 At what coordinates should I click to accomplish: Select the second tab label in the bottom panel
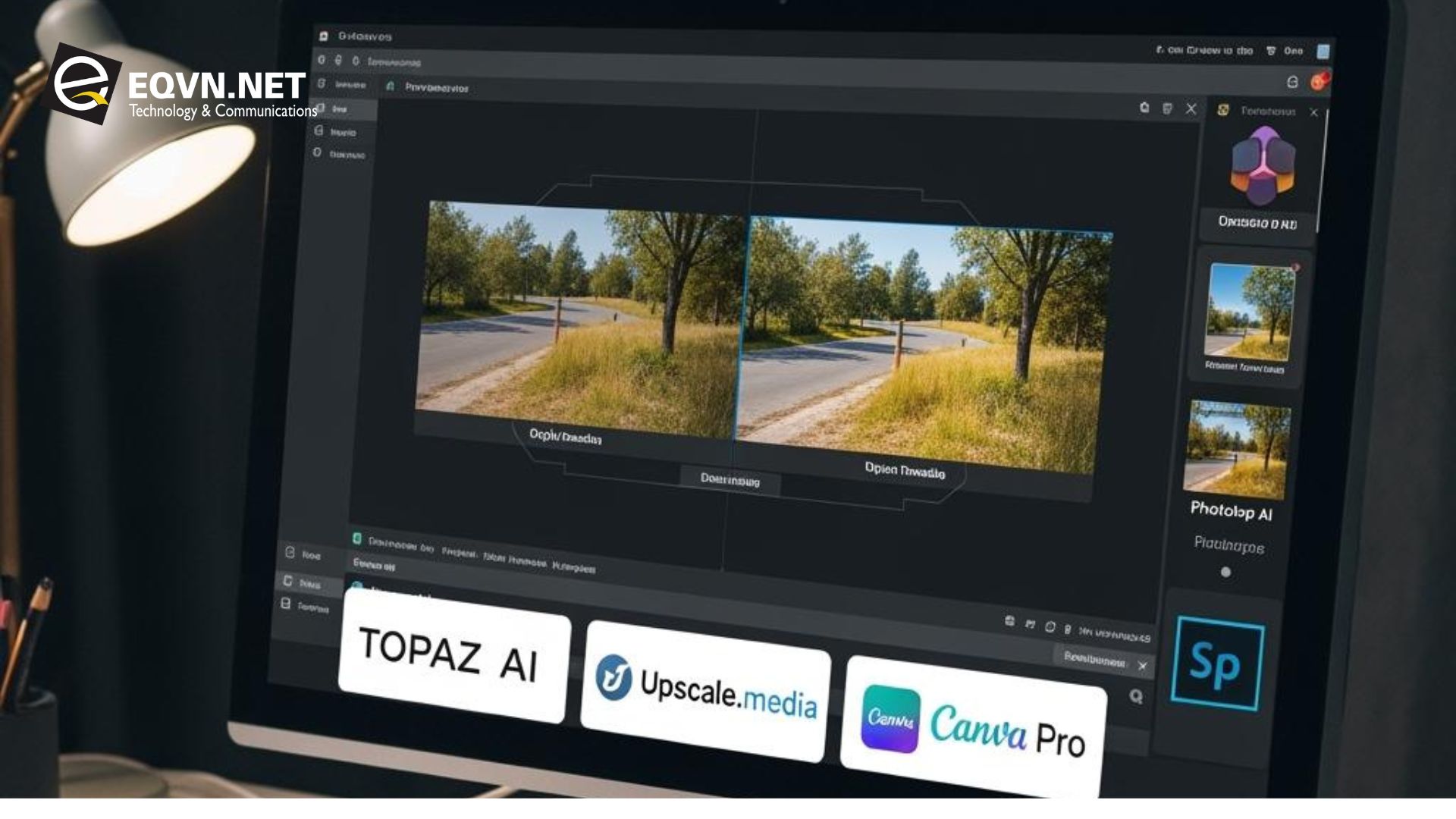pos(459,553)
